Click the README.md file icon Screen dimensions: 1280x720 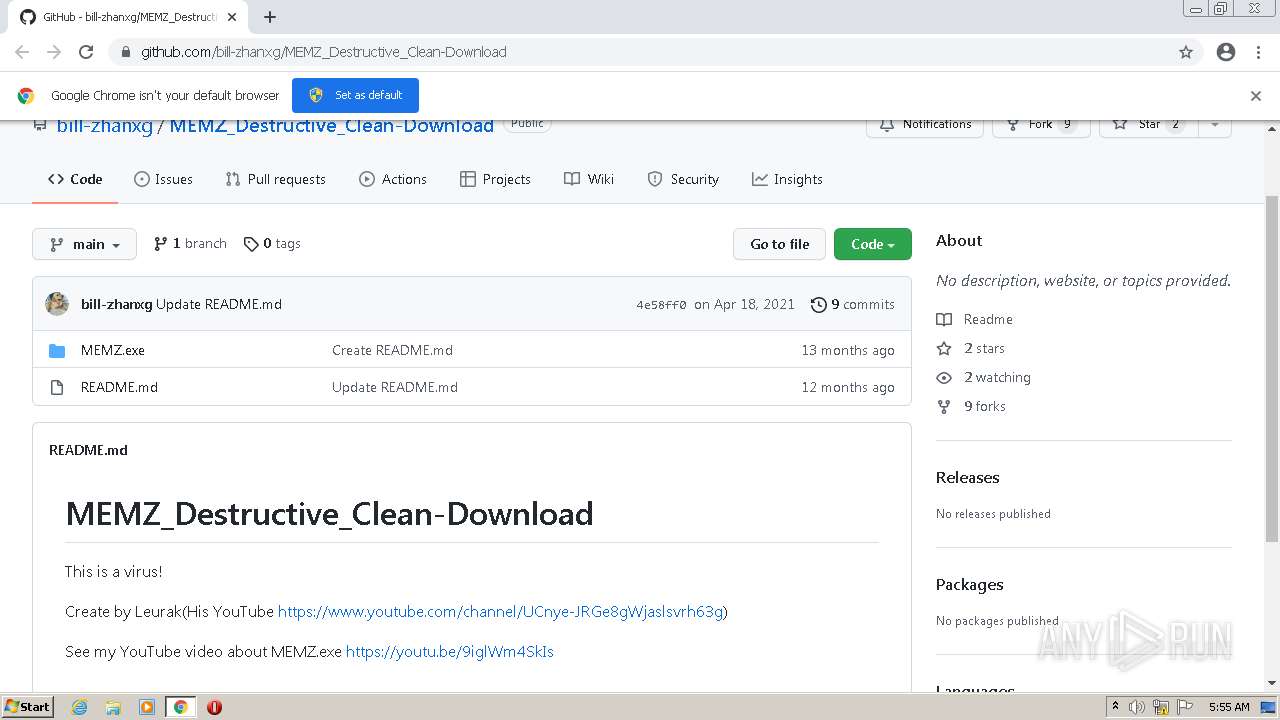click(x=57, y=387)
